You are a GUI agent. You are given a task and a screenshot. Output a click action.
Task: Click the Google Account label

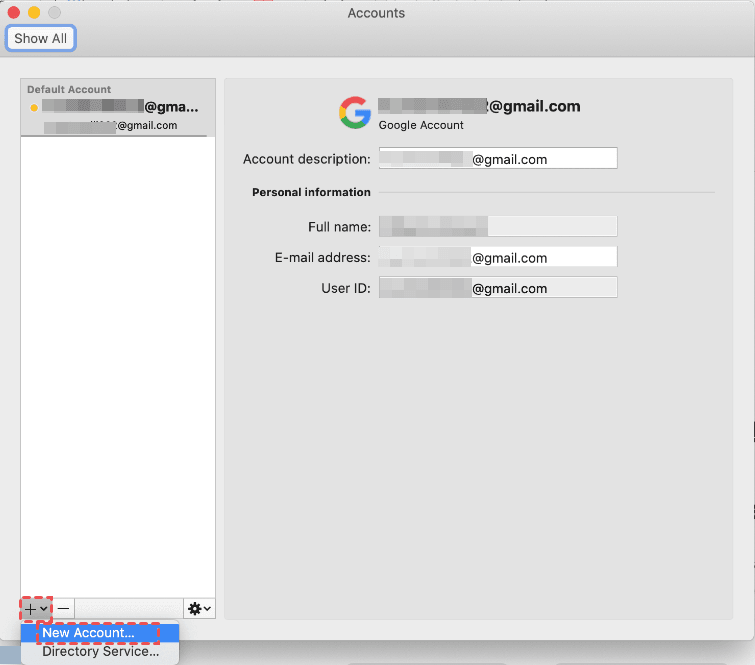pyautogui.click(x=421, y=125)
